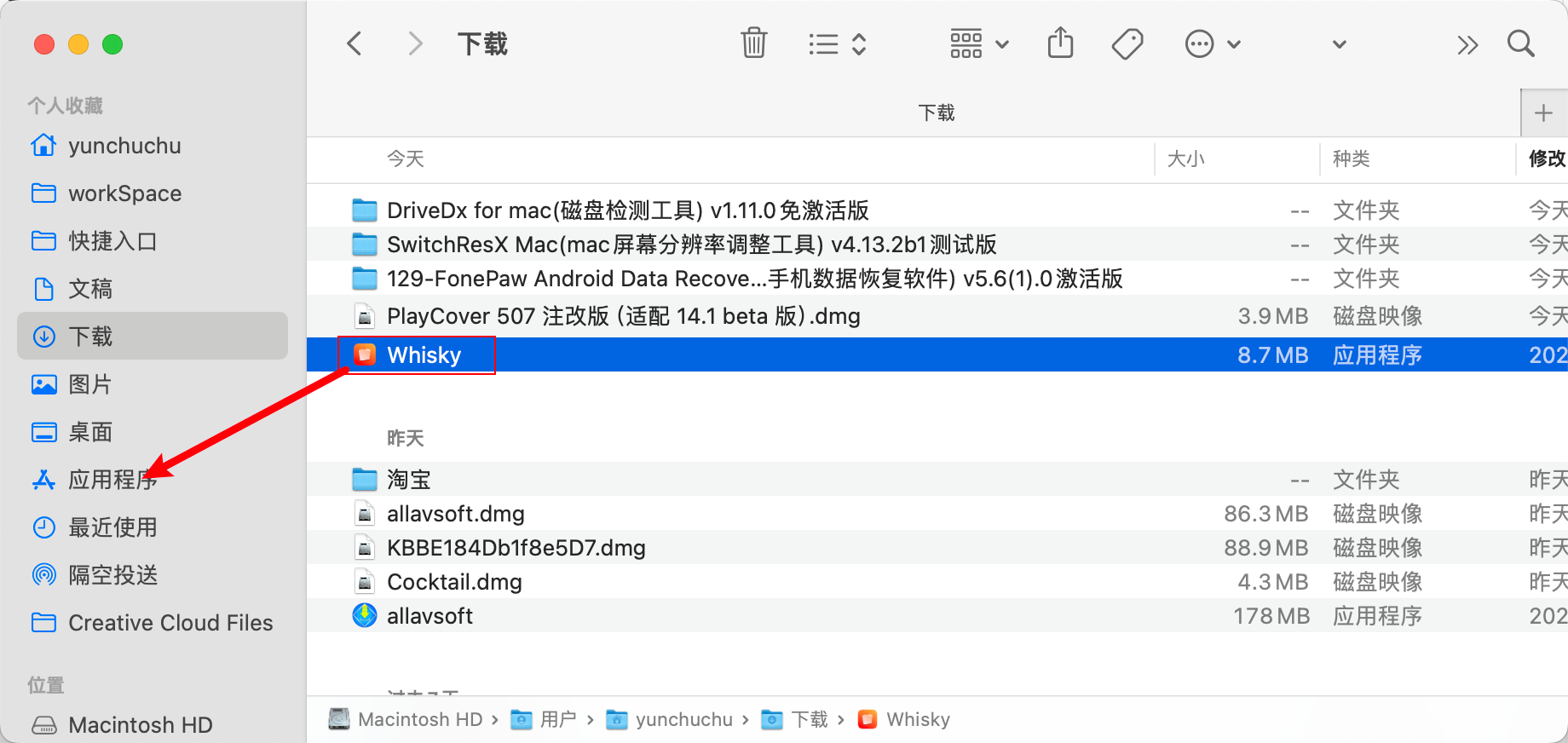Click the forward navigation arrow
The width and height of the screenshot is (1568, 743).
415,43
